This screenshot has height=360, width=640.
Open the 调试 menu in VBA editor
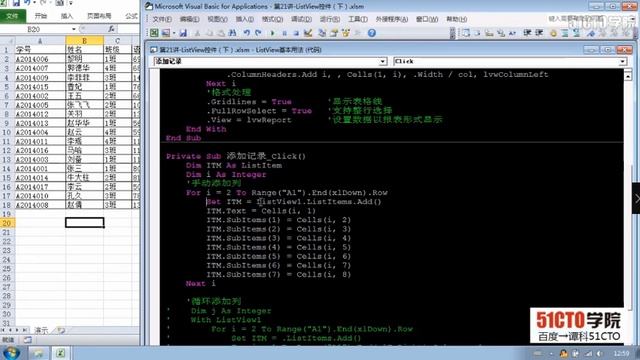tap(301, 19)
